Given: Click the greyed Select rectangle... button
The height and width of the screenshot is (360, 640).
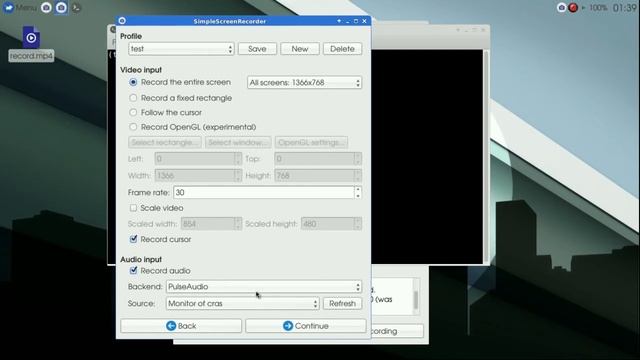Looking at the screenshot, I should (165, 142).
